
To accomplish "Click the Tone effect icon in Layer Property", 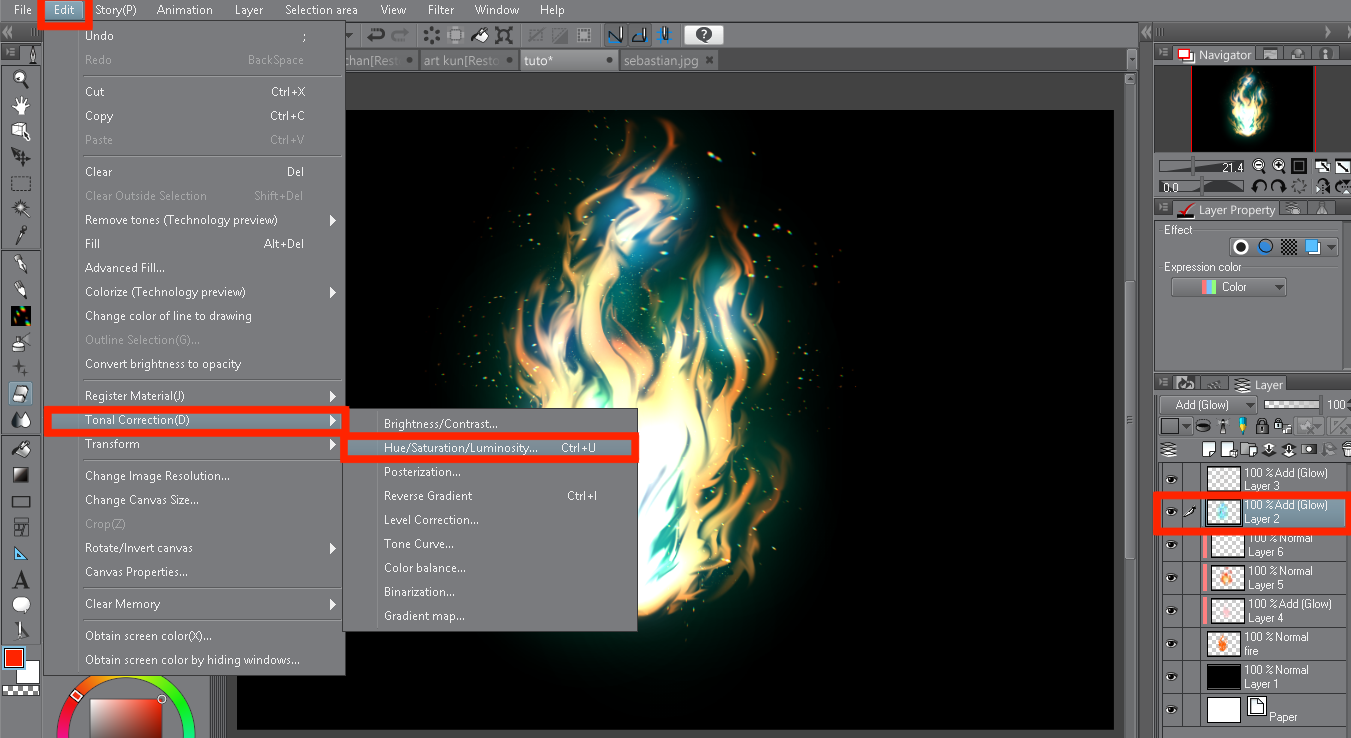I will pos(1289,246).
